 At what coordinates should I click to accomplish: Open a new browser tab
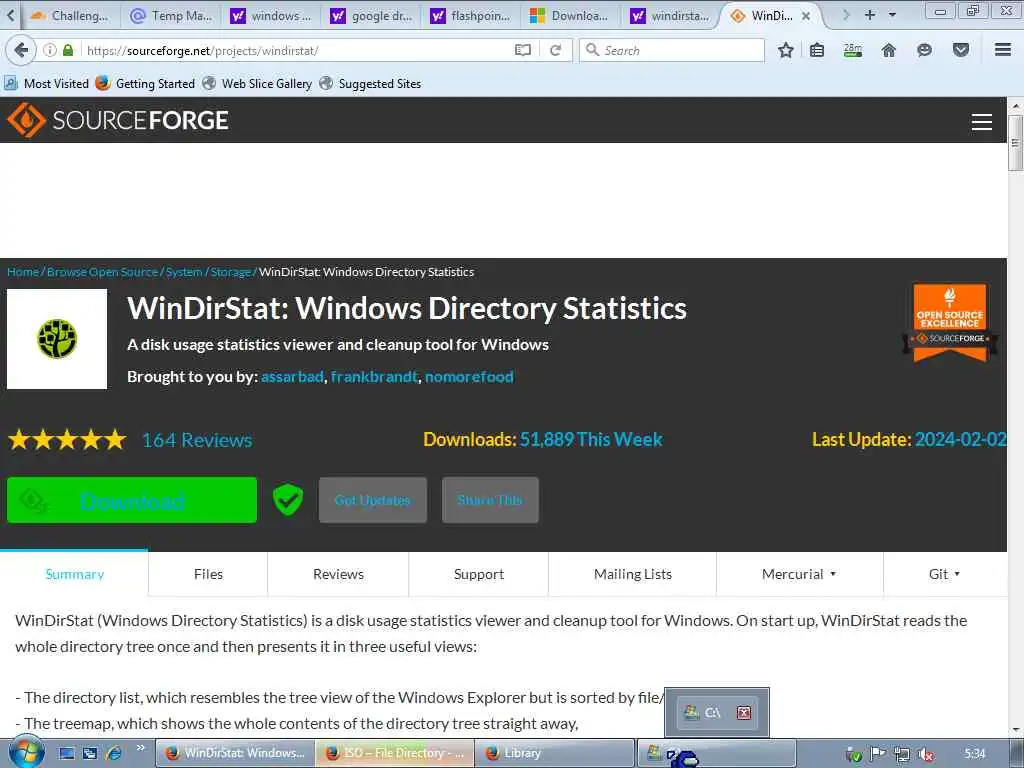[x=869, y=14]
